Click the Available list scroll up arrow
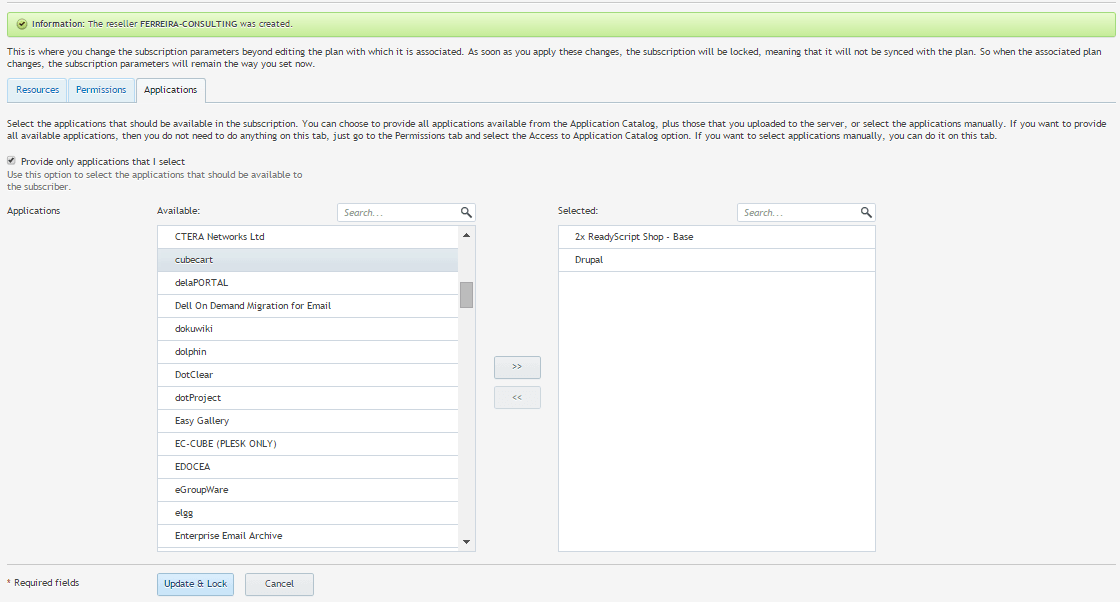 pyautogui.click(x=466, y=235)
